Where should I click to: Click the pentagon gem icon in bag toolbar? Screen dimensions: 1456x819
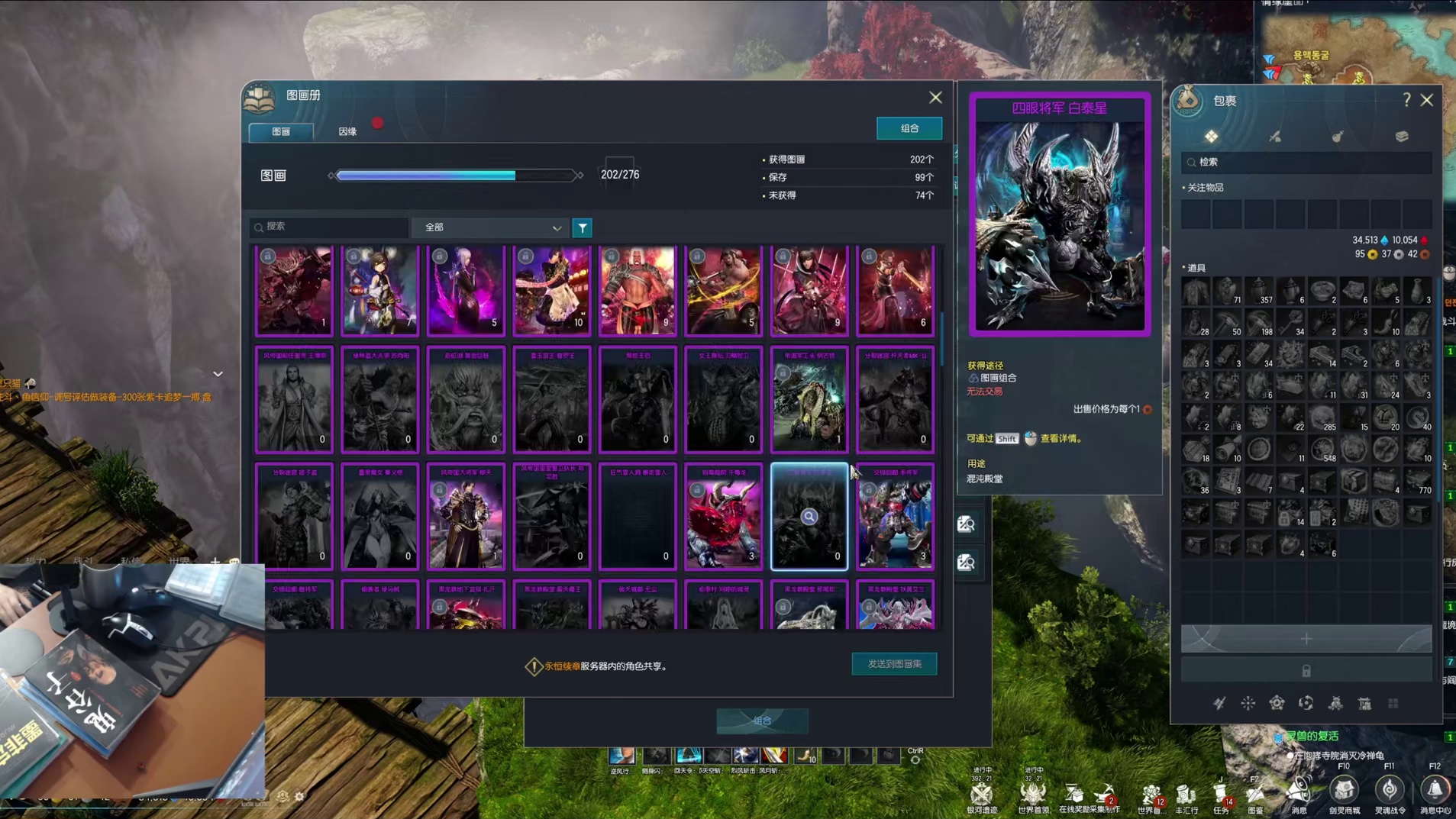tap(1277, 703)
